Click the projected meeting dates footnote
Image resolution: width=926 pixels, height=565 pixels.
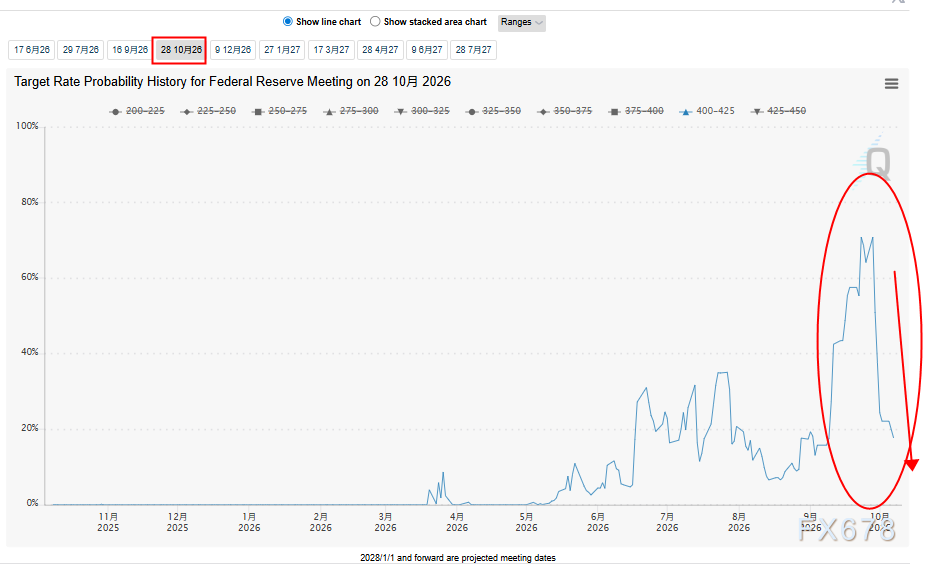458,558
